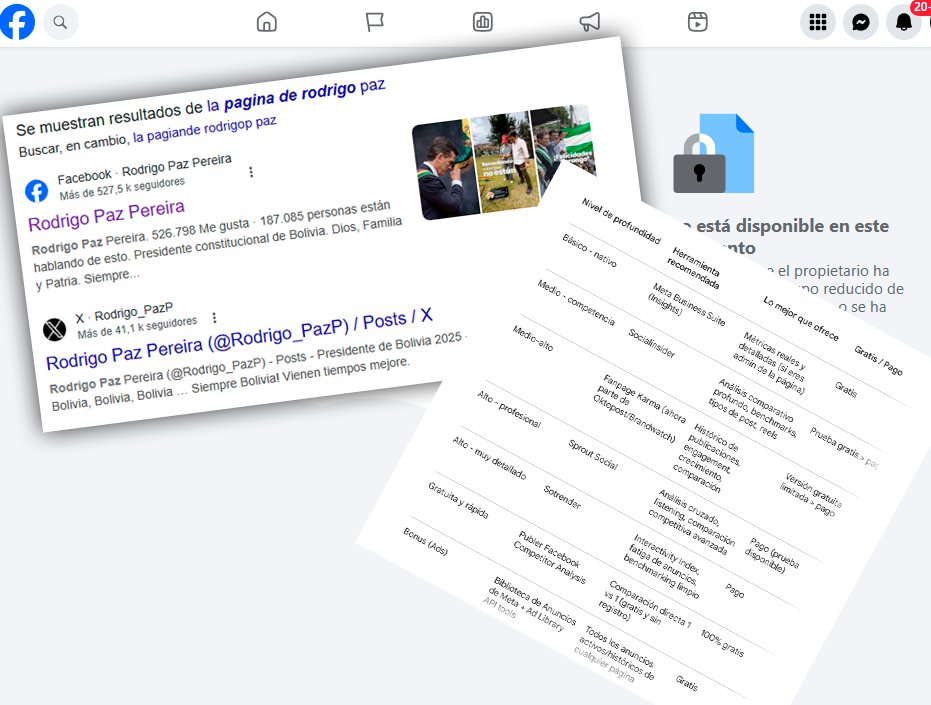Click the Facebook logo

point(17,22)
